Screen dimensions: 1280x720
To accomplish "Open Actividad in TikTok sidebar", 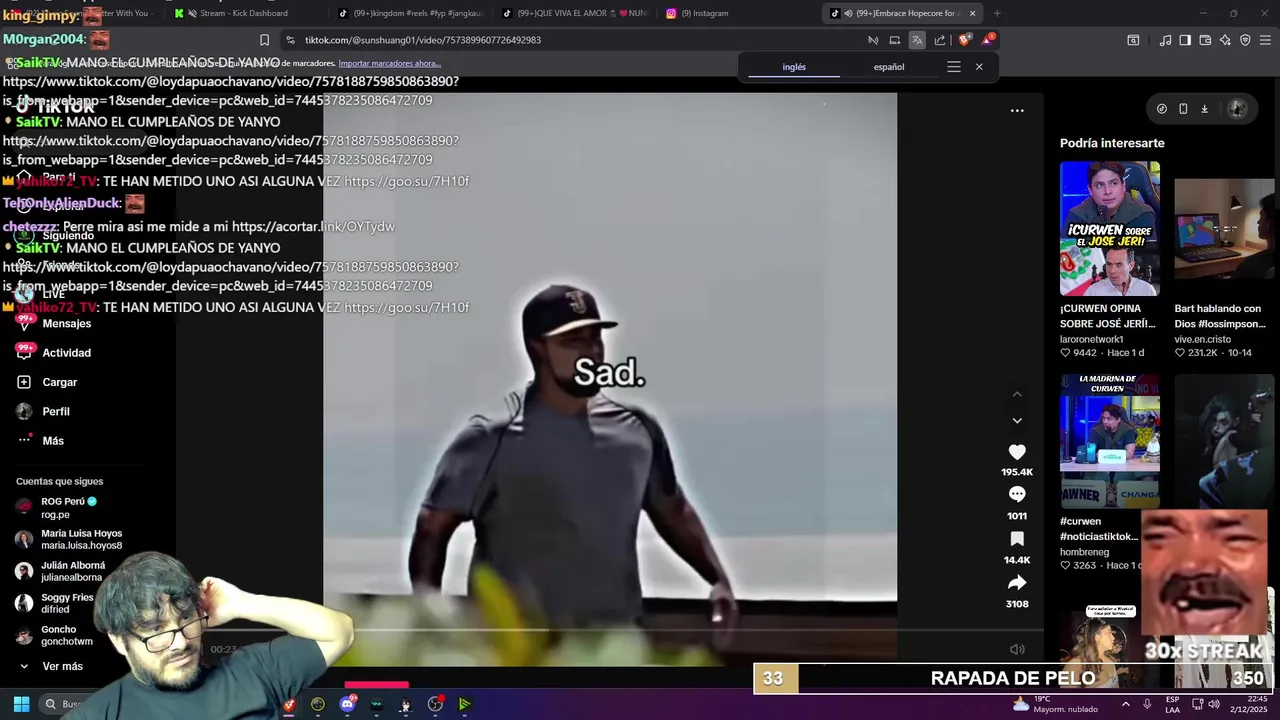I will click(66, 353).
